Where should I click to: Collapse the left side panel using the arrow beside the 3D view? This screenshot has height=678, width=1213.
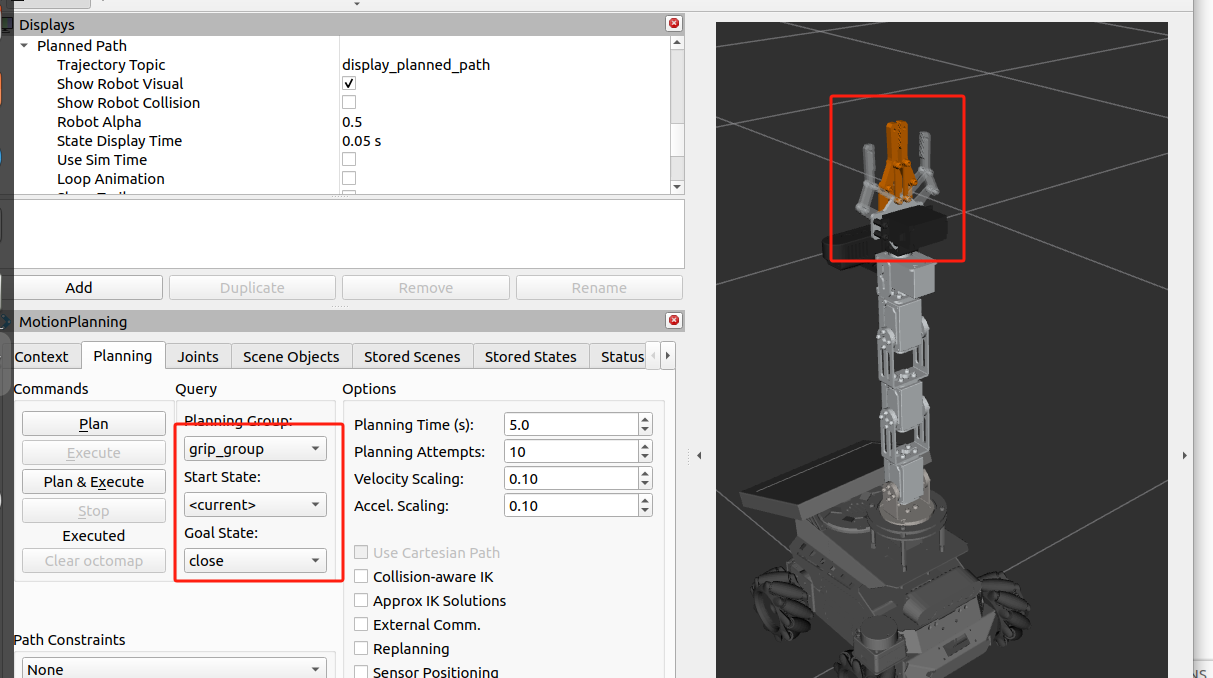[699, 455]
